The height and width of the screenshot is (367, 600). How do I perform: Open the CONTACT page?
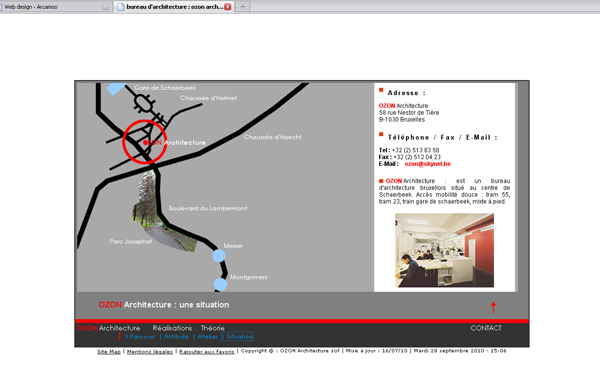coord(486,328)
